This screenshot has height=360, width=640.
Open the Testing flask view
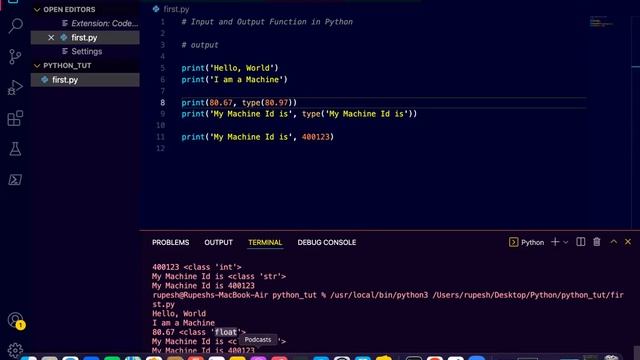pyautogui.click(x=15, y=149)
